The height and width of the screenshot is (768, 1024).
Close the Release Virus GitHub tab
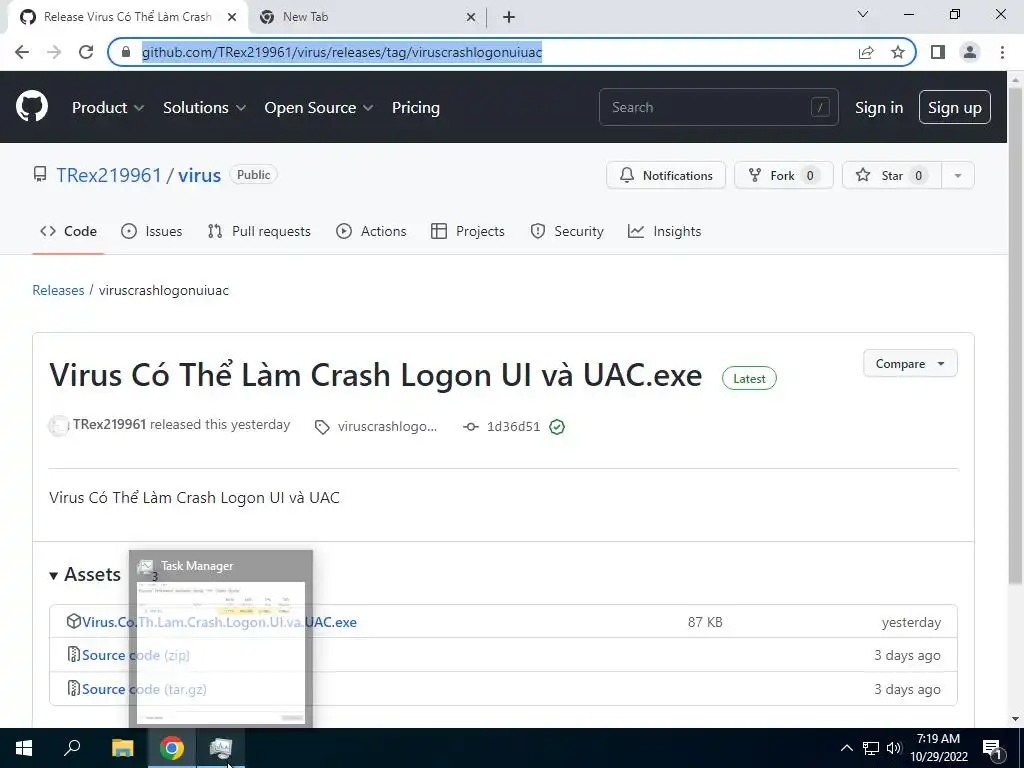(232, 17)
